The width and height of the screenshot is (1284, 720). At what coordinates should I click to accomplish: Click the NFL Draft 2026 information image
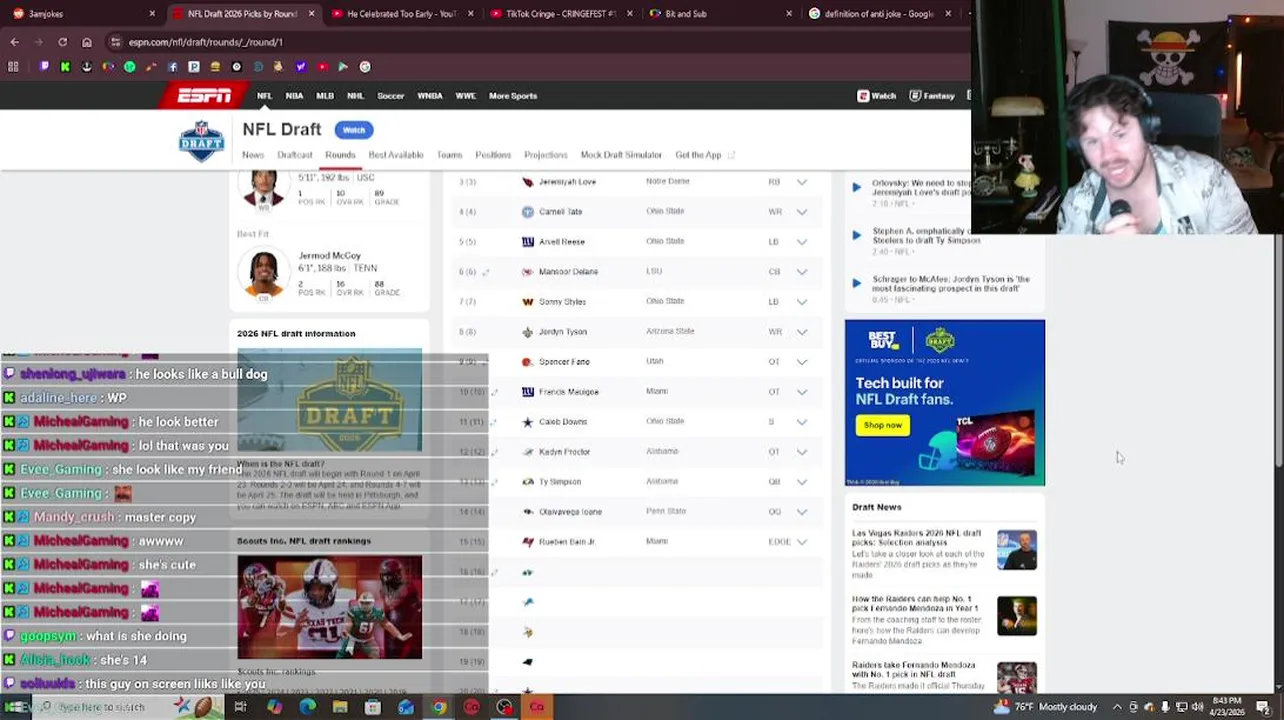tap(329, 400)
